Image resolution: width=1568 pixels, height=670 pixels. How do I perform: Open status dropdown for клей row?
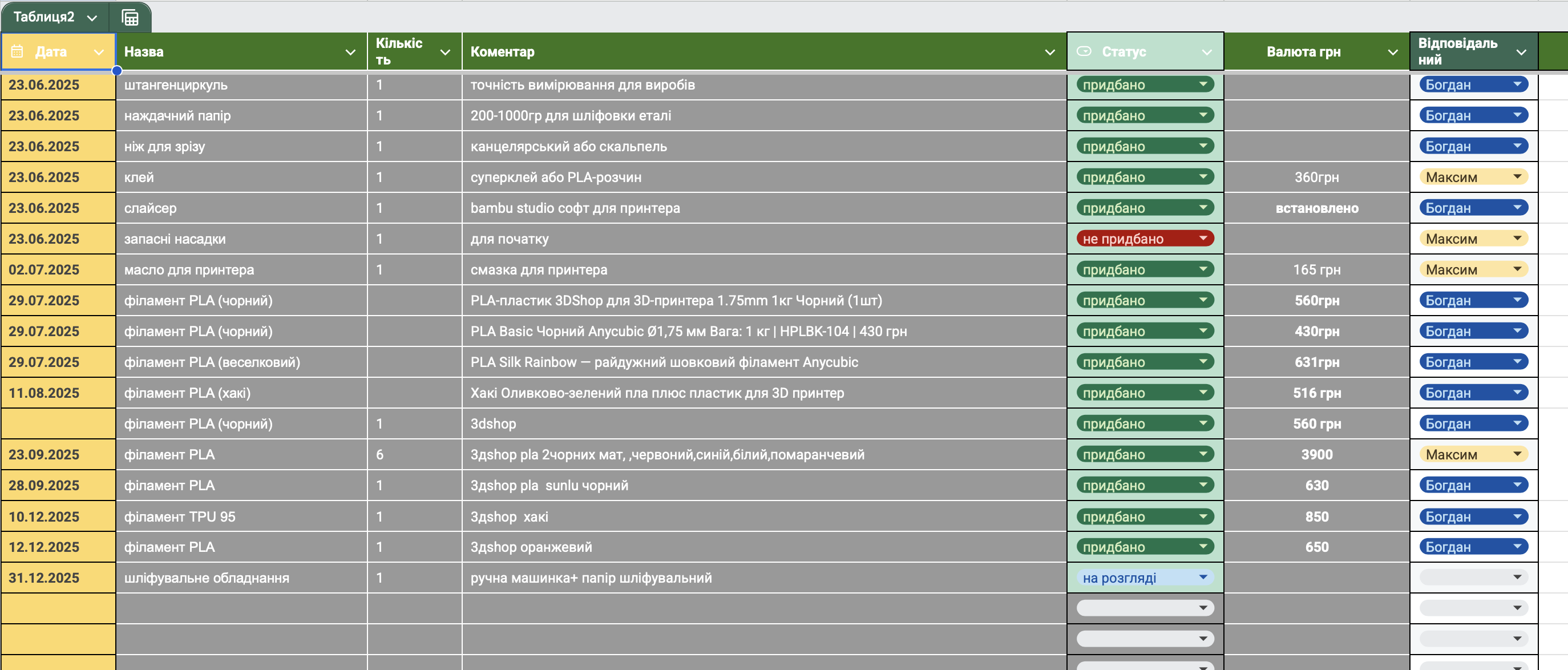[1145, 177]
